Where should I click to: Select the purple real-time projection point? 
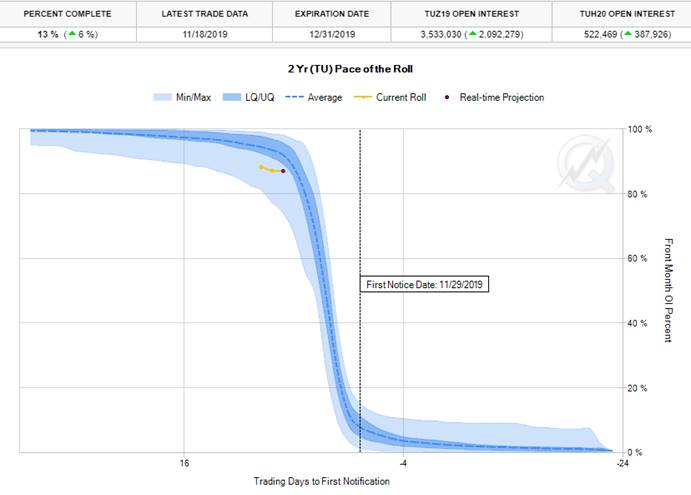coord(283,171)
